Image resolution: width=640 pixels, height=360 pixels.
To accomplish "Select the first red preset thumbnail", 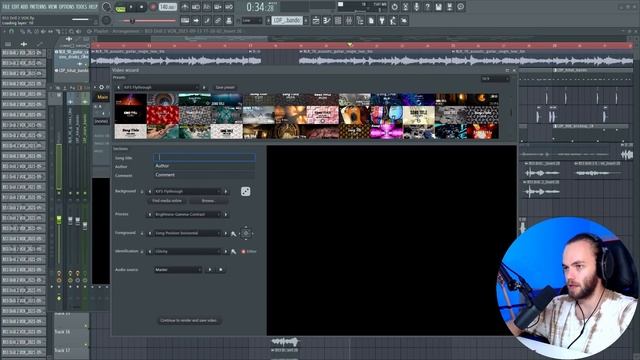I will pos(163,115).
